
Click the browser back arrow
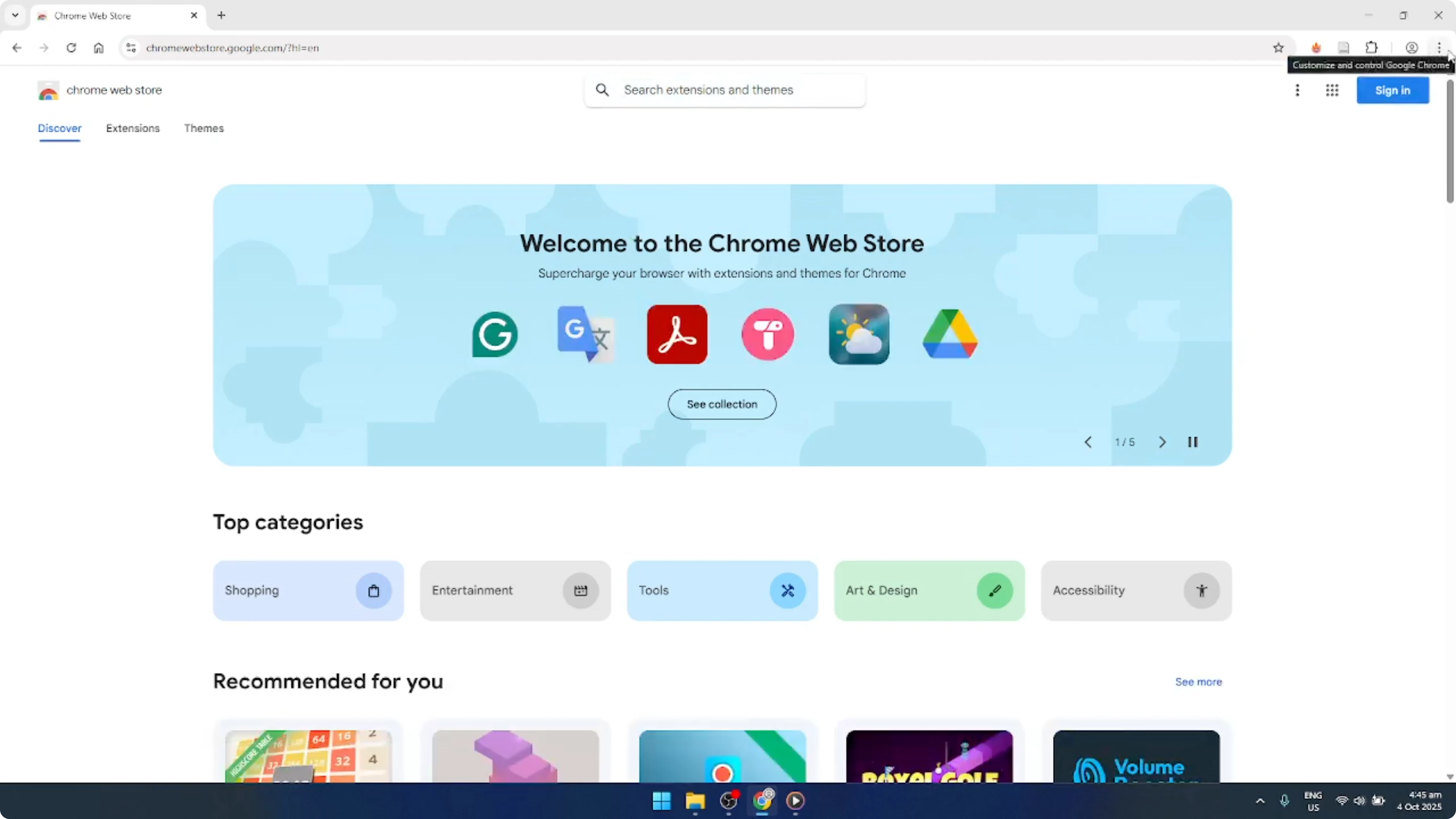click(x=17, y=48)
